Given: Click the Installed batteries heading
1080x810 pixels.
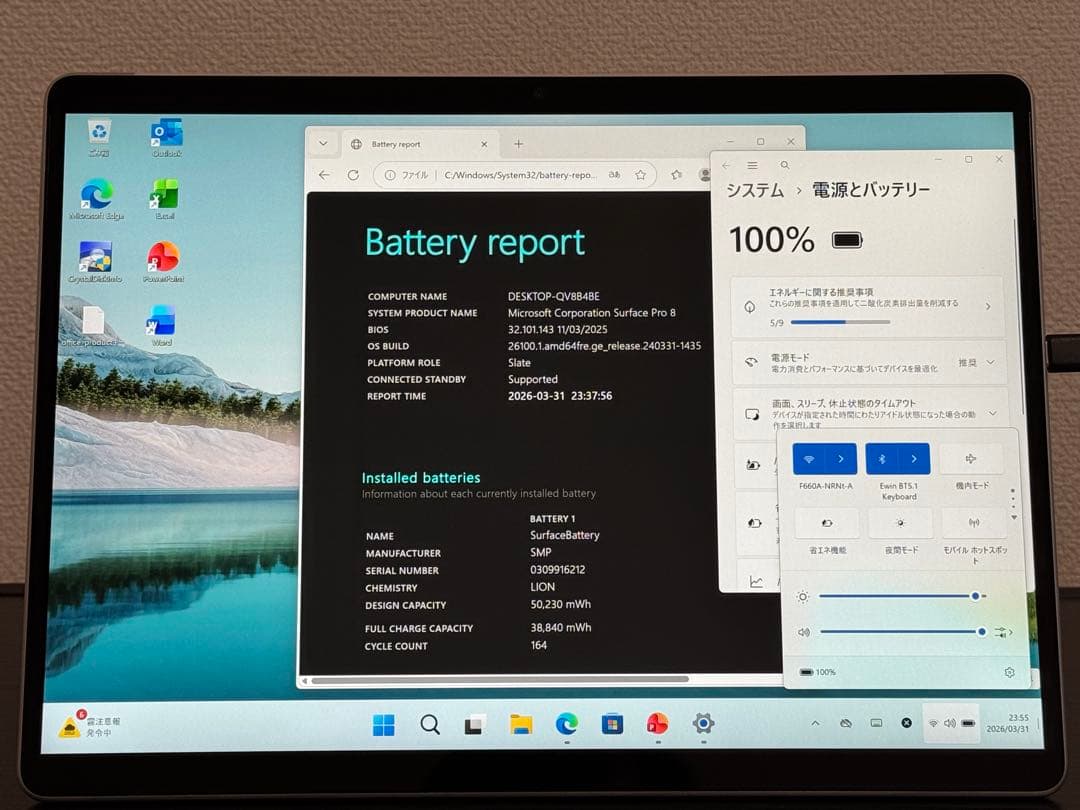Looking at the screenshot, I should pyautogui.click(x=421, y=477).
